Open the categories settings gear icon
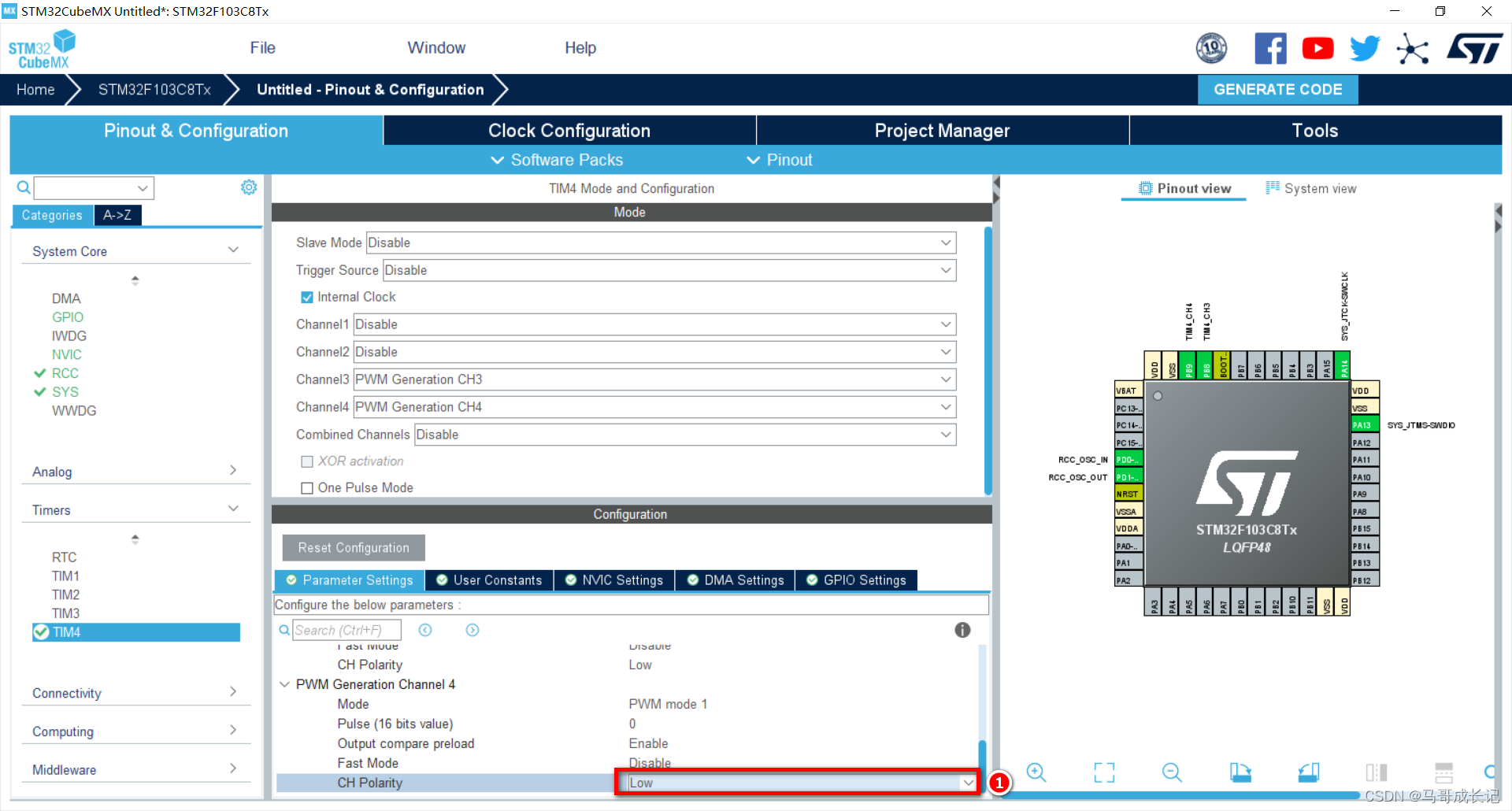Image resolution: width=1512 pixels, height=811 pixels. (249, 187)
